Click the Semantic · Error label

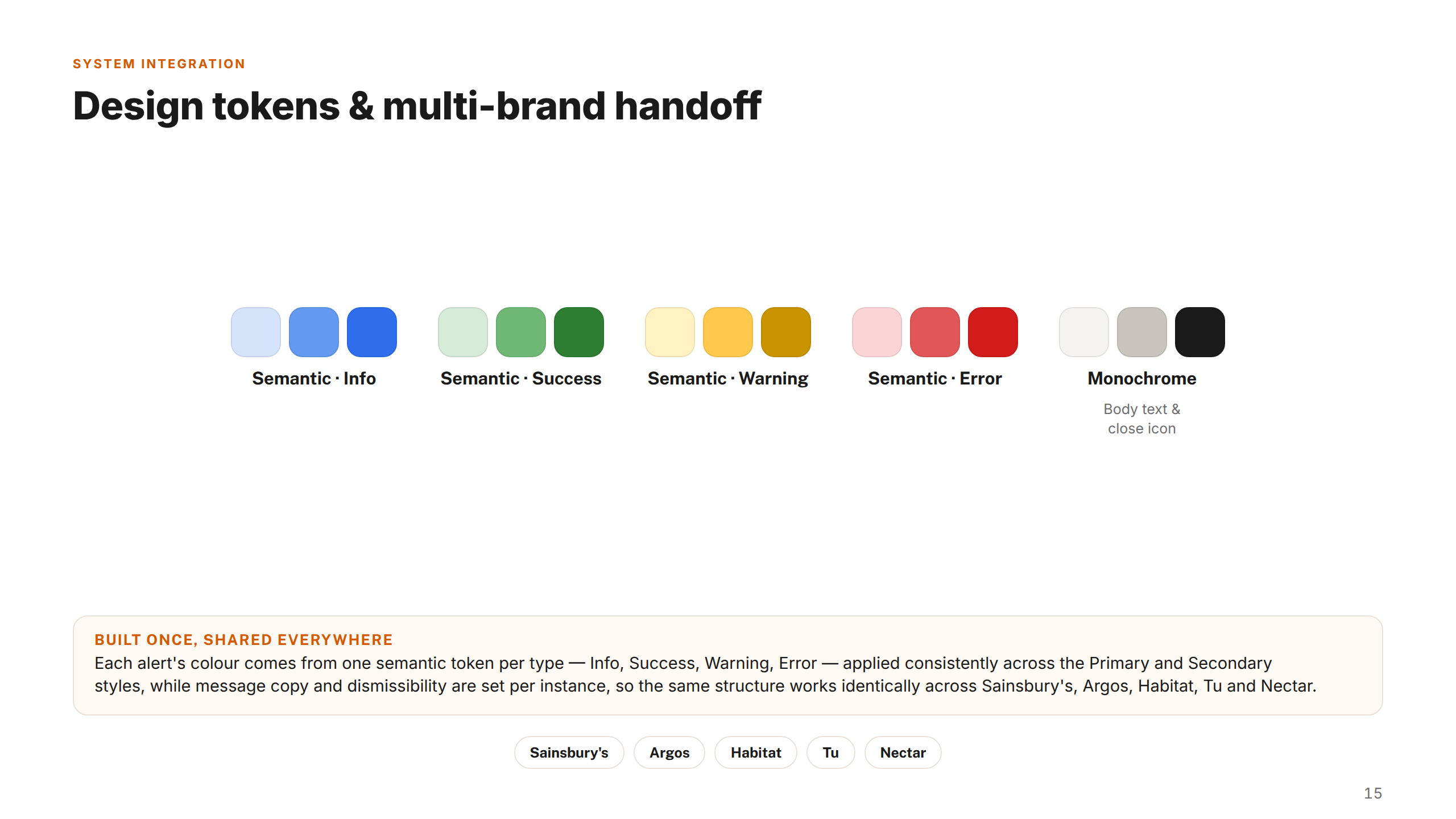(935, 378)
